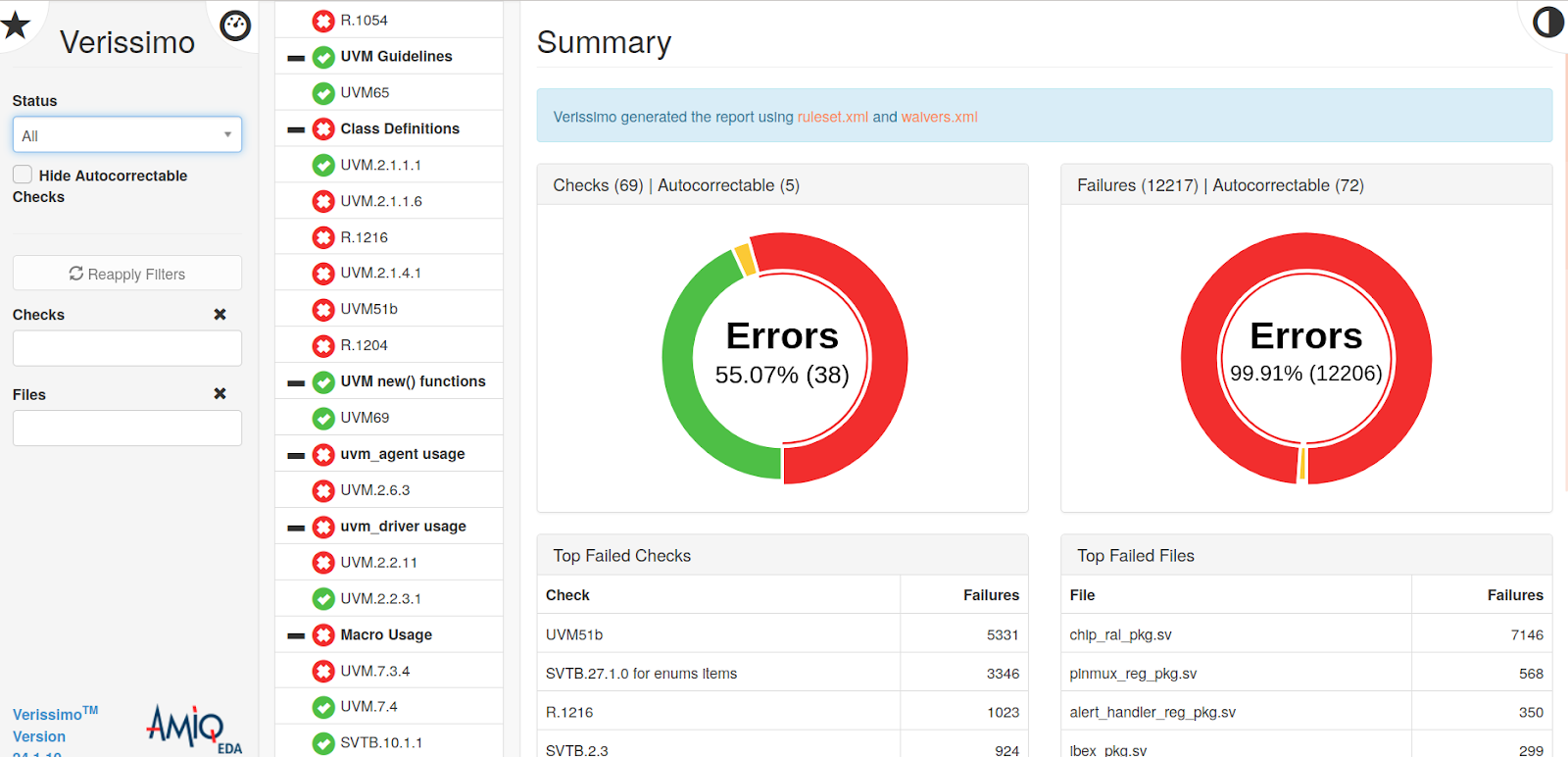1568x757 pixels.
Task: Click the green pass icon beside UVM65
Action: [322, 93]
